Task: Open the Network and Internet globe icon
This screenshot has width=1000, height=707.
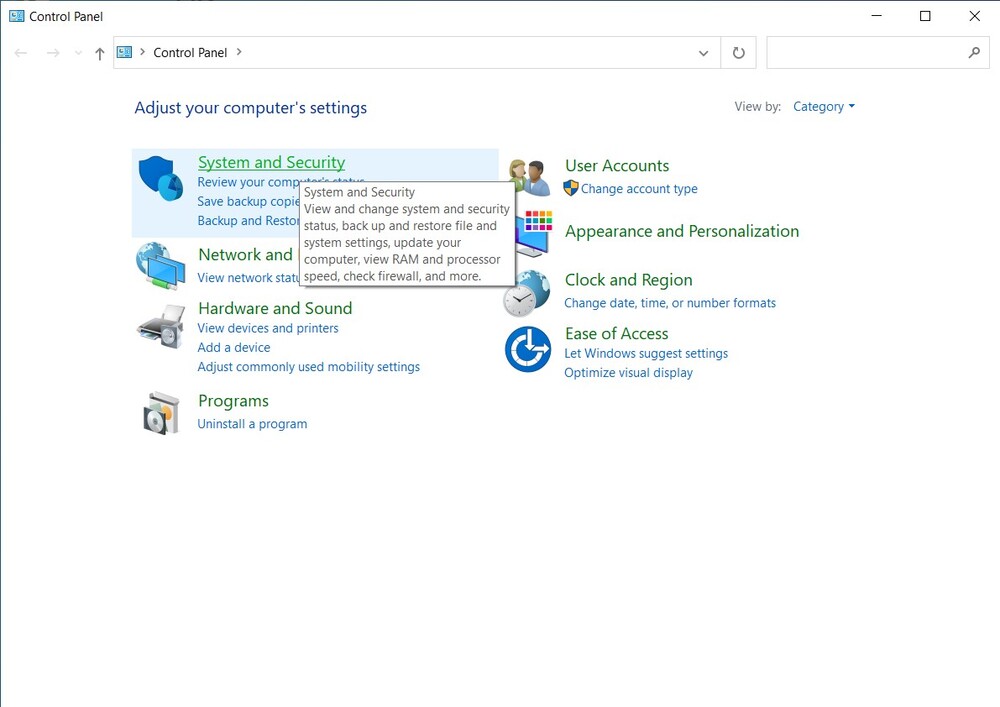Action: pyautogui.click(x=160, y=266)
